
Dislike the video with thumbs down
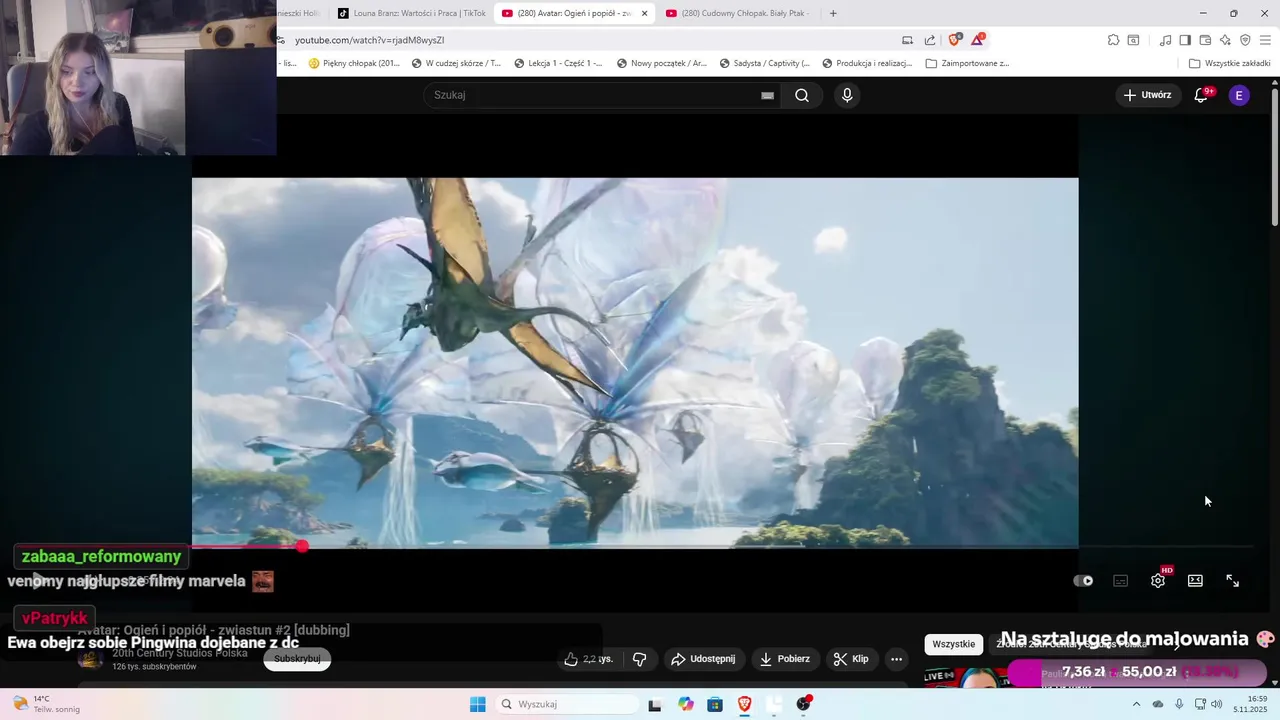coord(640,659)
